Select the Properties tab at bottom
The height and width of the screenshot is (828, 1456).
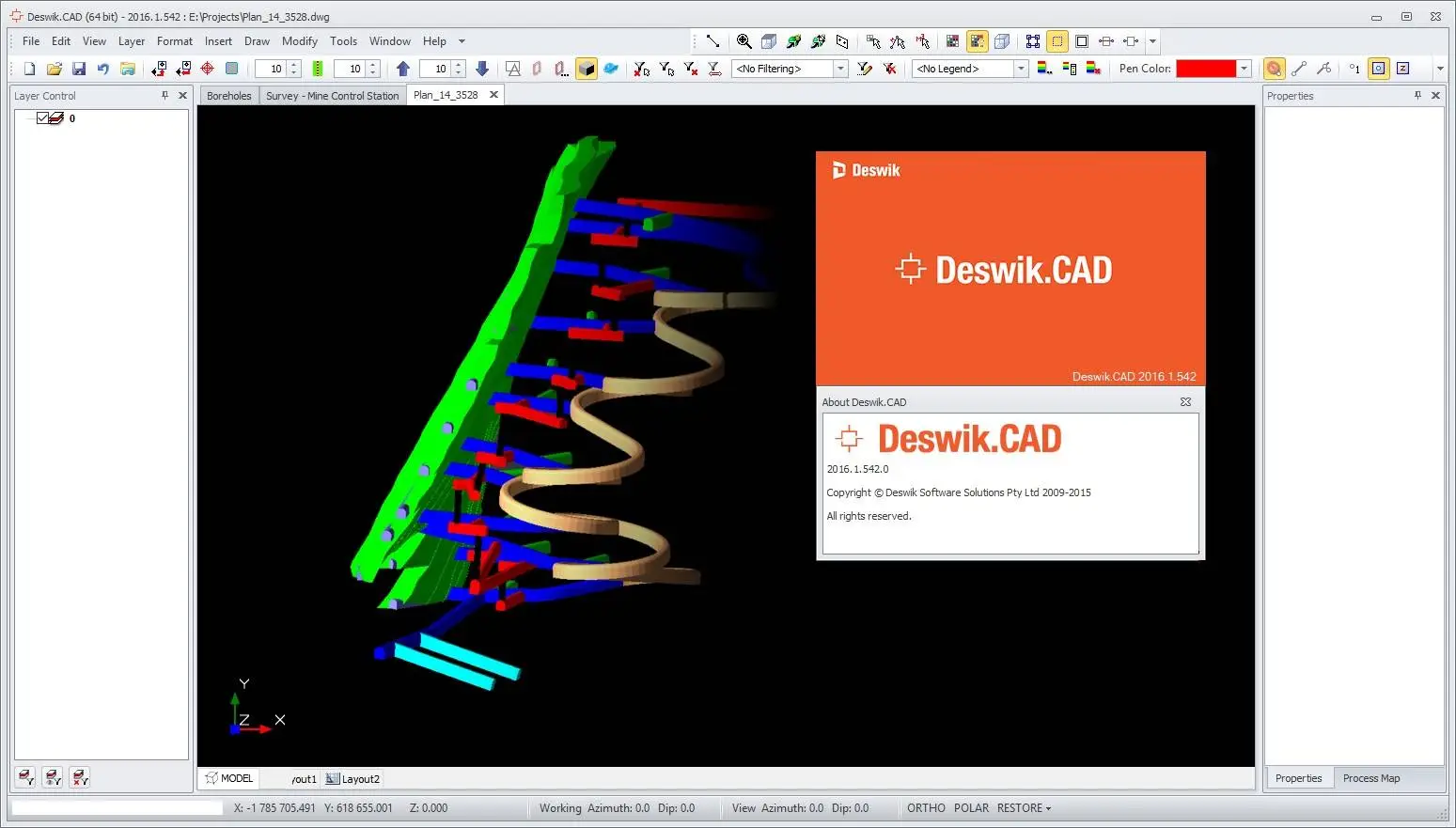(1298, 778)
